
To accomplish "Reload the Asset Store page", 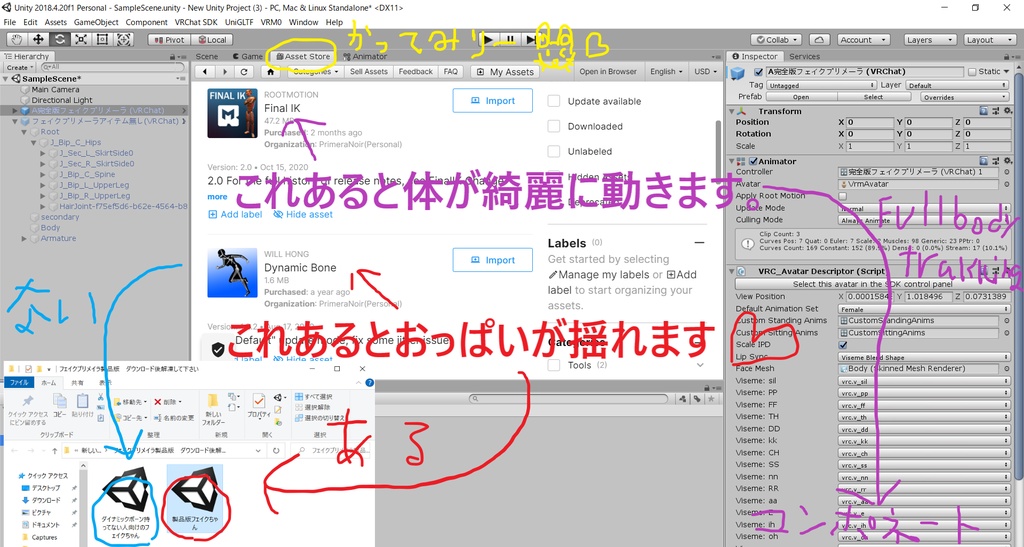I will pyautogui.click(x=244, y=72).
